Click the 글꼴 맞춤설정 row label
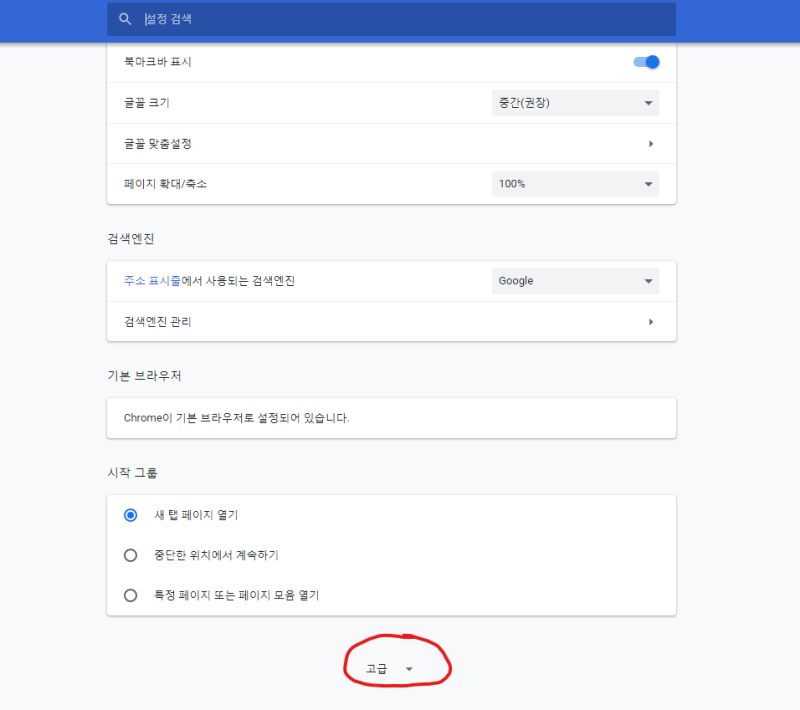Image resolution: width=800 pixels, height=710 pixels. click(x=158, y=144)
